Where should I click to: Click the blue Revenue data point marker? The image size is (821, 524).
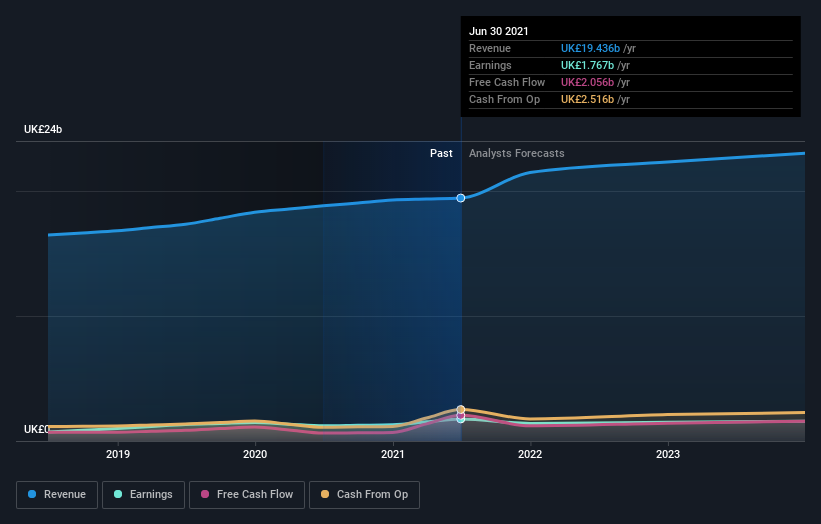point(461,198)
